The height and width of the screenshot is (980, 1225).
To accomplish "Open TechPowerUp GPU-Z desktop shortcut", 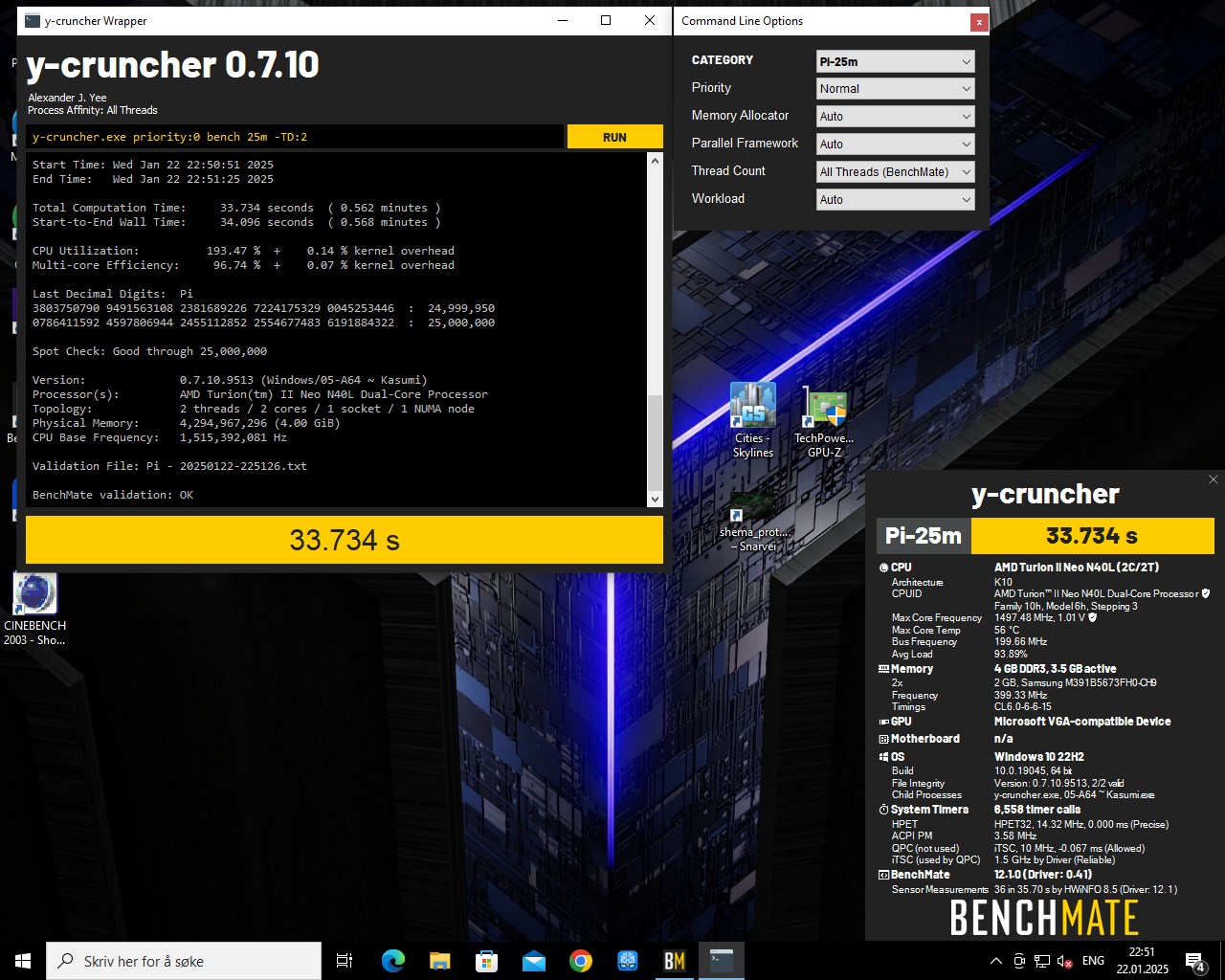I will (824, 420).
